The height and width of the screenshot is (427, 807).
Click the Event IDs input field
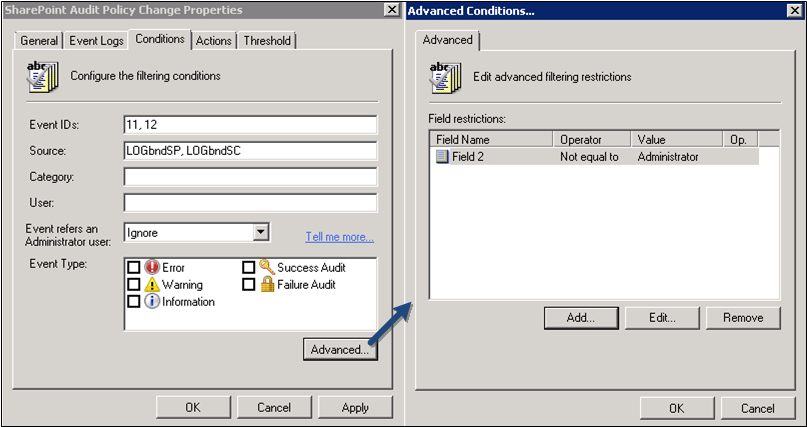pyautogui.click(x=250, y=125)
